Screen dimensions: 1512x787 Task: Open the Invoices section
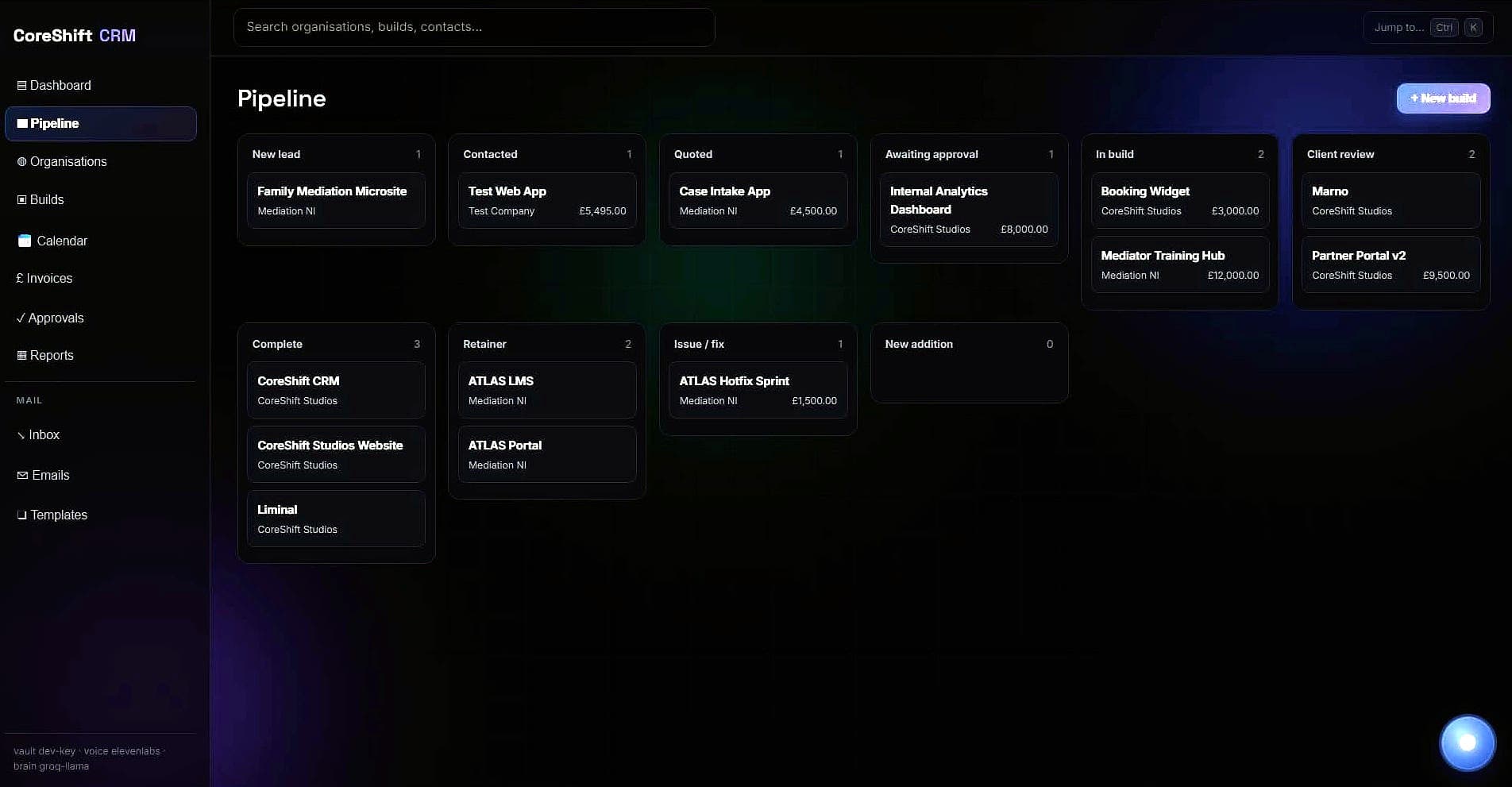pyautogui.click(x=100, y=279)
